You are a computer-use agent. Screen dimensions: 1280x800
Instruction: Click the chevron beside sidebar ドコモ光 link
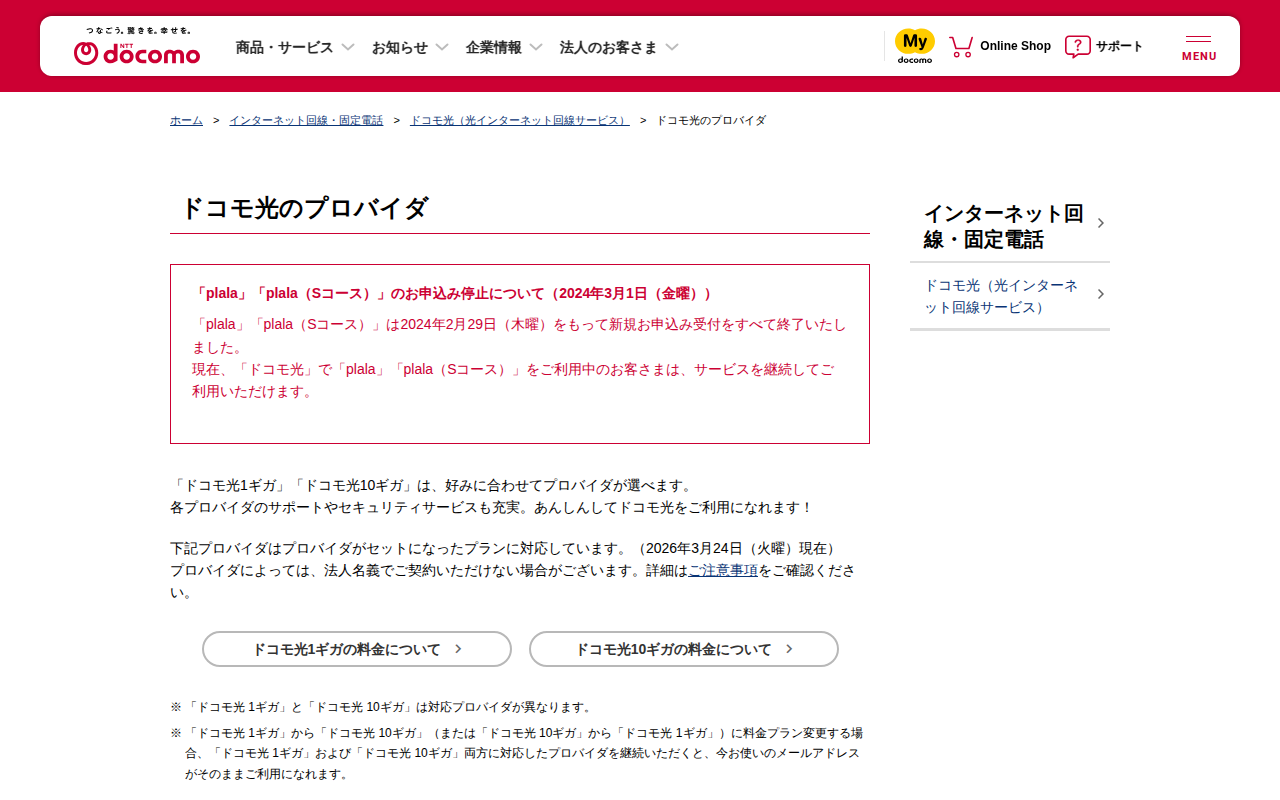1100,294
